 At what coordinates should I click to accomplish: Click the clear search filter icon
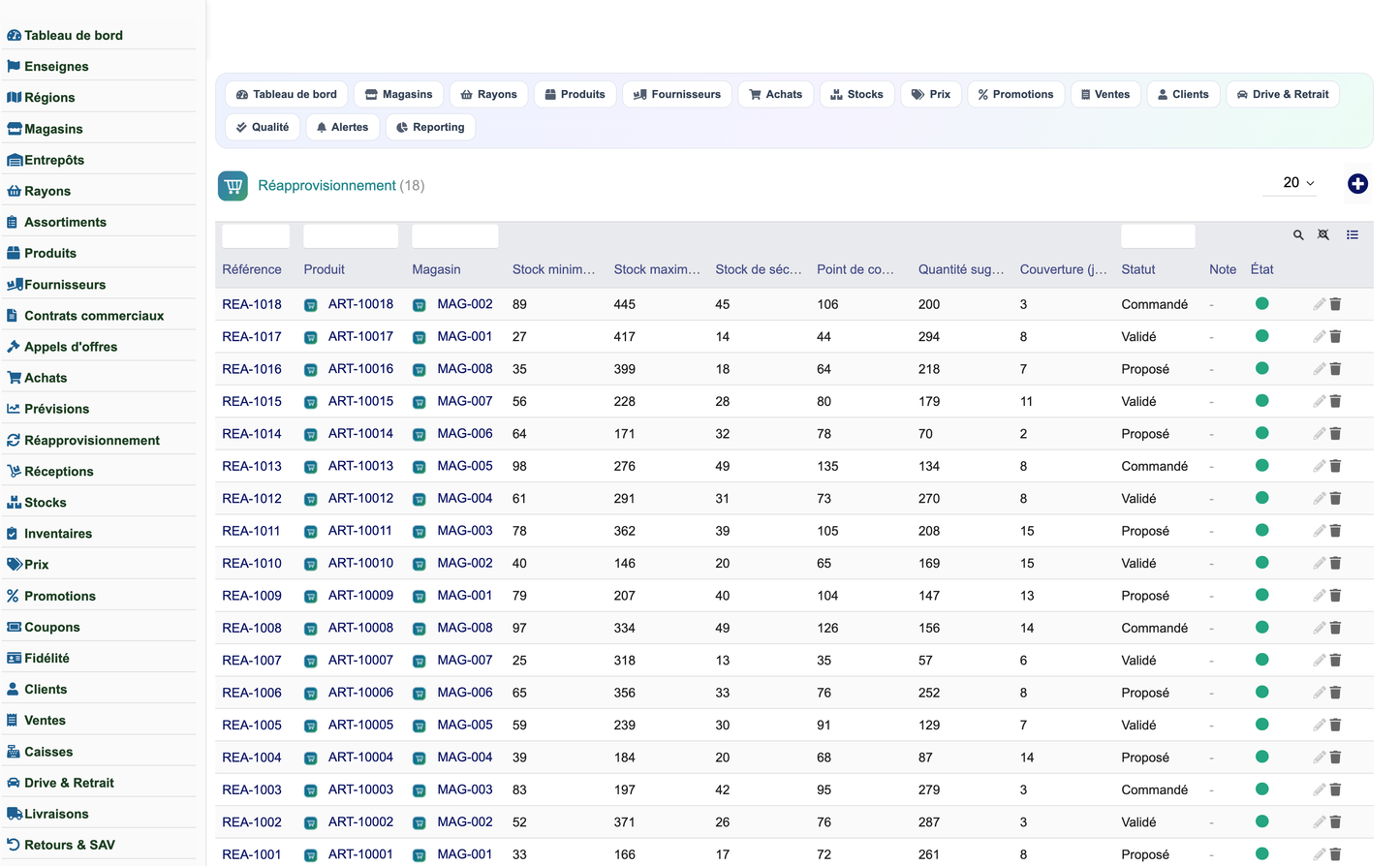(x=1323, y=235)
